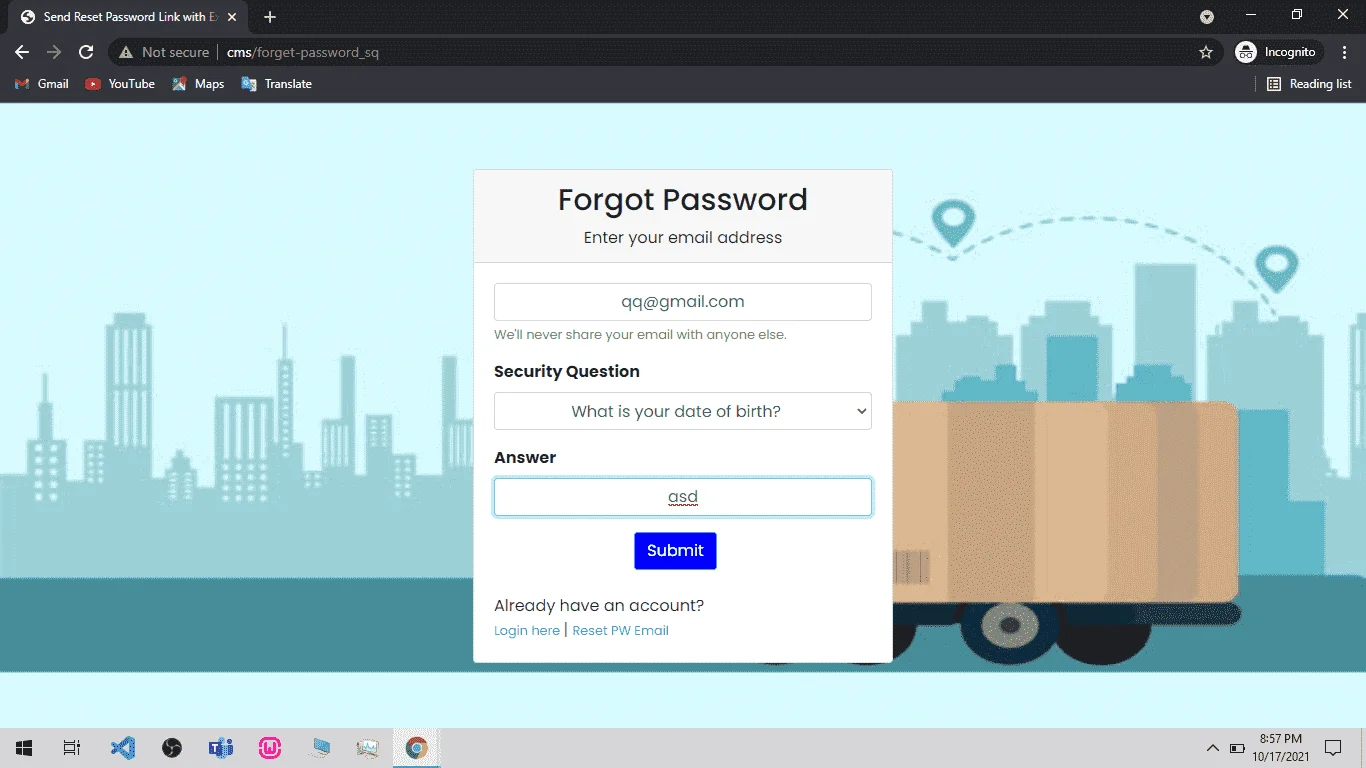
Task: Launch Visual Studio Code from taskbar
Action: [x=123, y=748]
